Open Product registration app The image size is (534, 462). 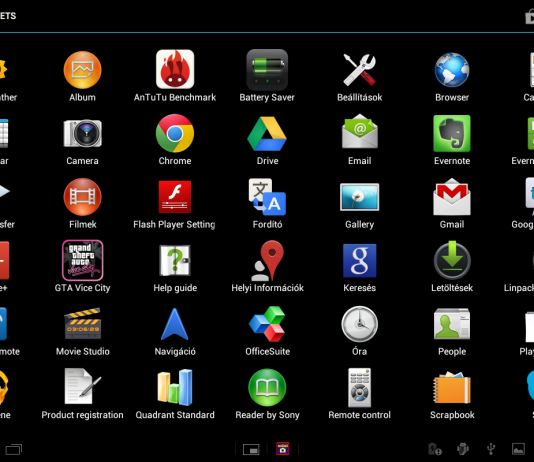(82, 387)
